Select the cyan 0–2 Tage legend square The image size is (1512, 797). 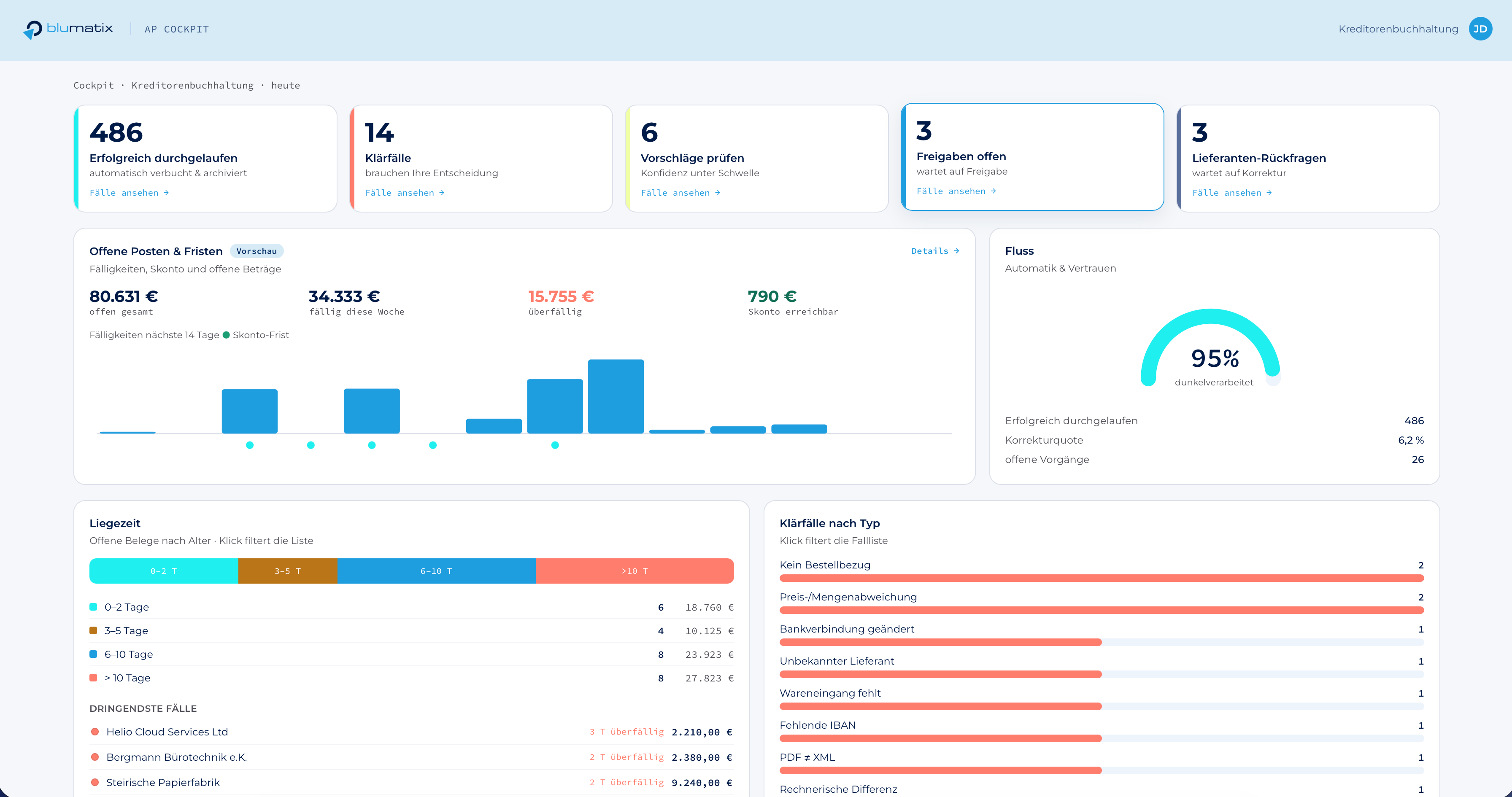coord(93,607)
